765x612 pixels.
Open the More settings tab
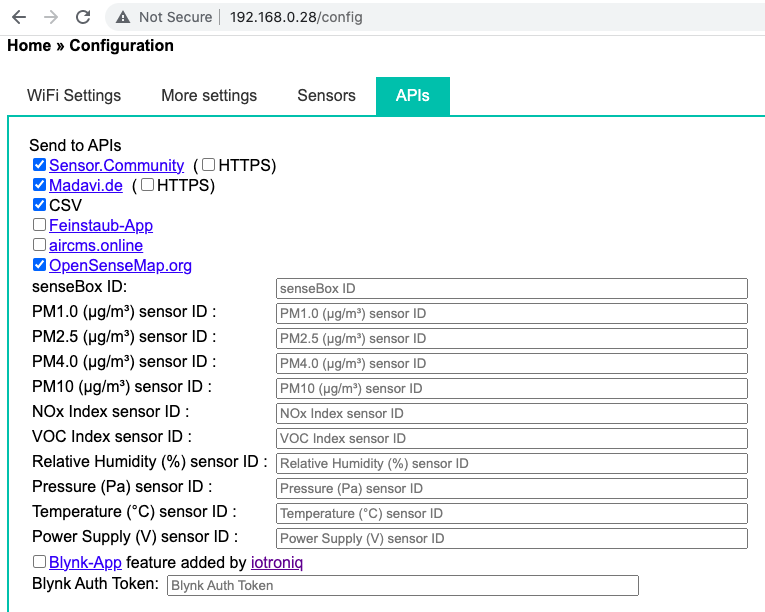pyautogui.click(x=209, y=96)
